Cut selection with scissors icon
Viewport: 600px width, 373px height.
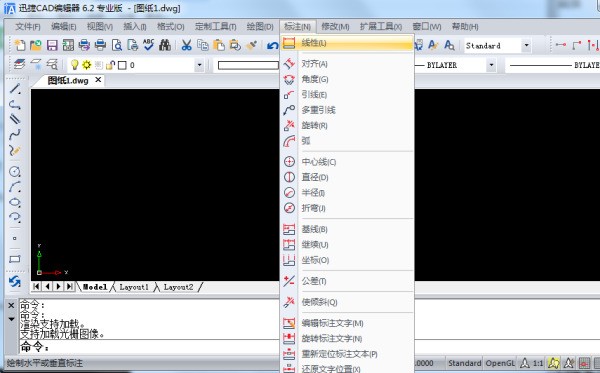pyautogui.click(x=186, y=45)
